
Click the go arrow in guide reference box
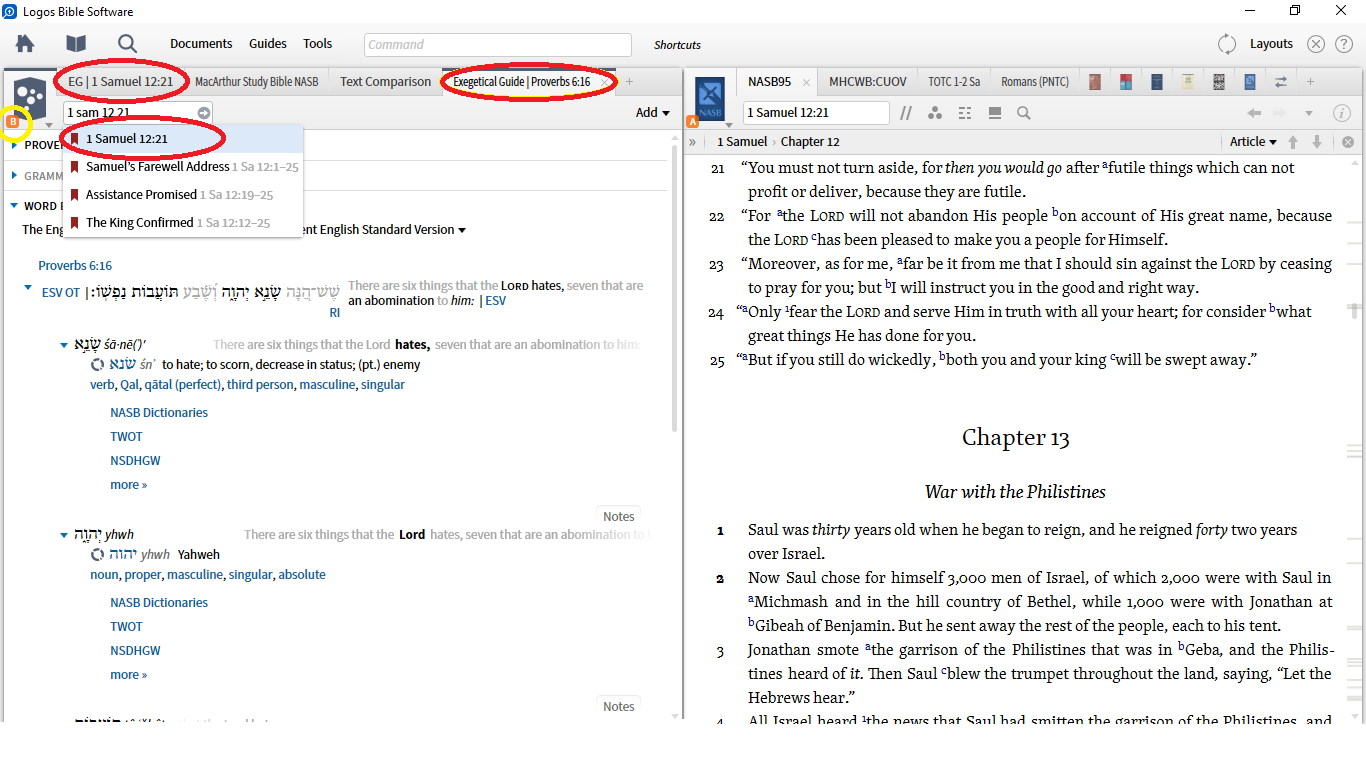[x=204, y=113]
